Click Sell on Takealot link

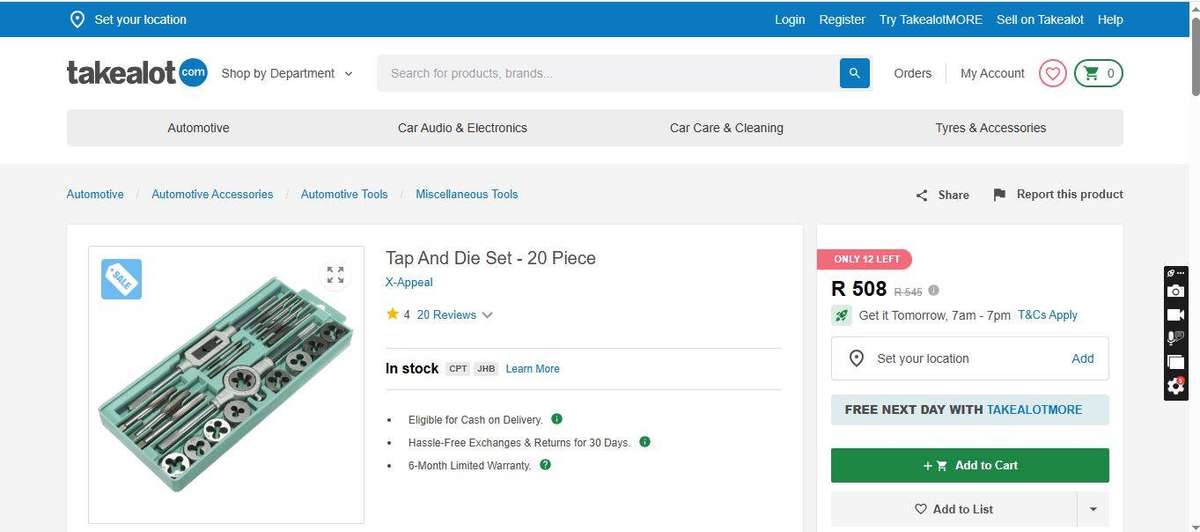point(1040,19)
